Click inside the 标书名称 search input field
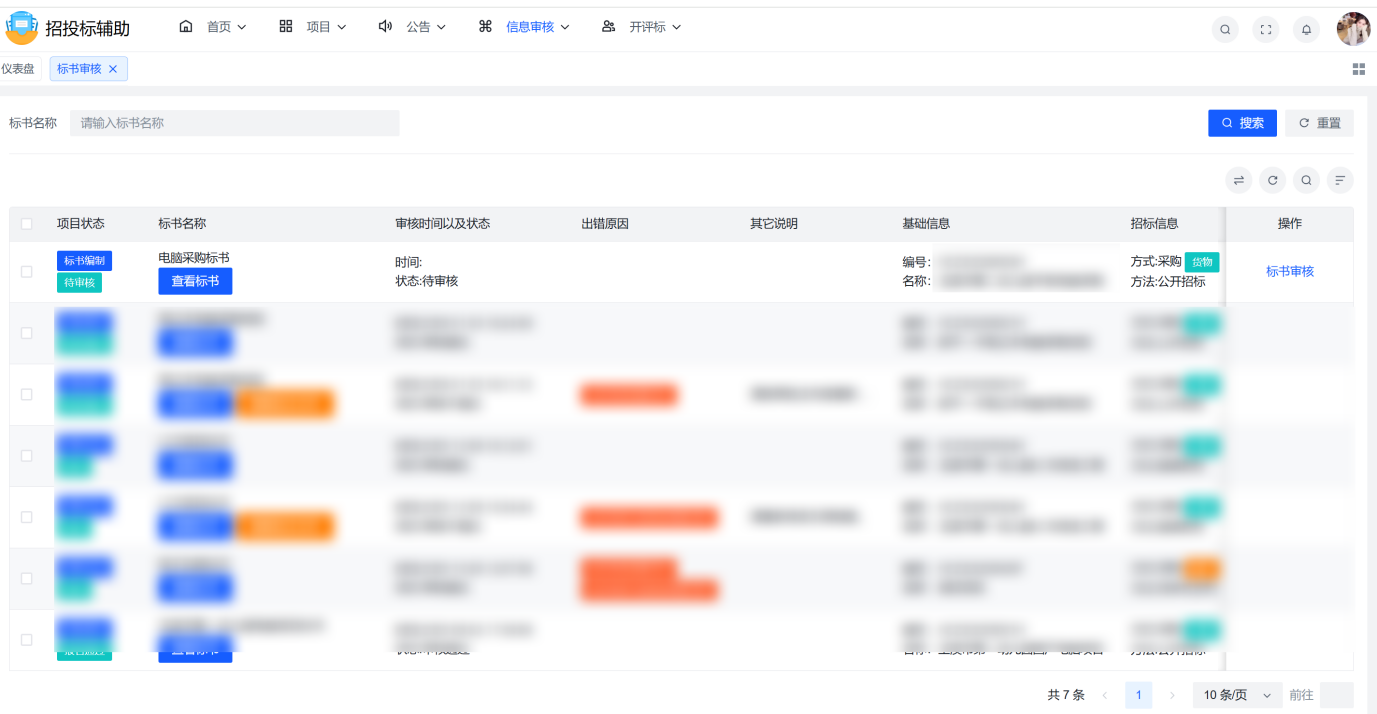The width and height of the screenshot is (1377, 714). [235, 122]
